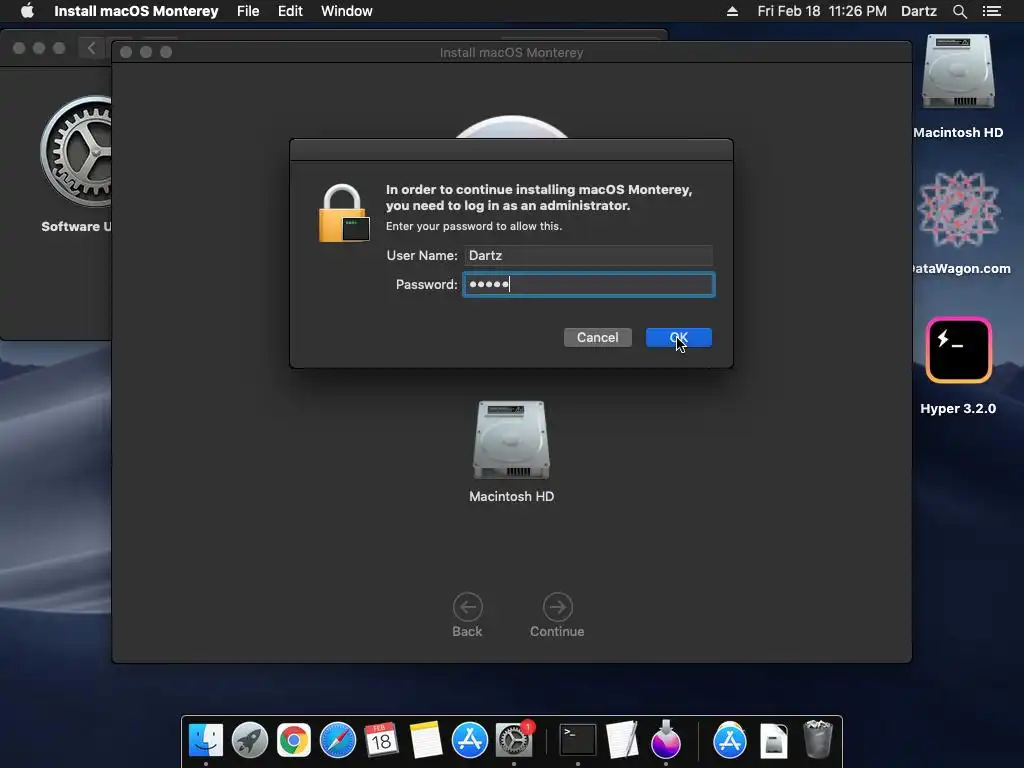Open TextEdit from the Dock
The width and height of the screenshot is (1024, 768).
[x=622, y=741]
